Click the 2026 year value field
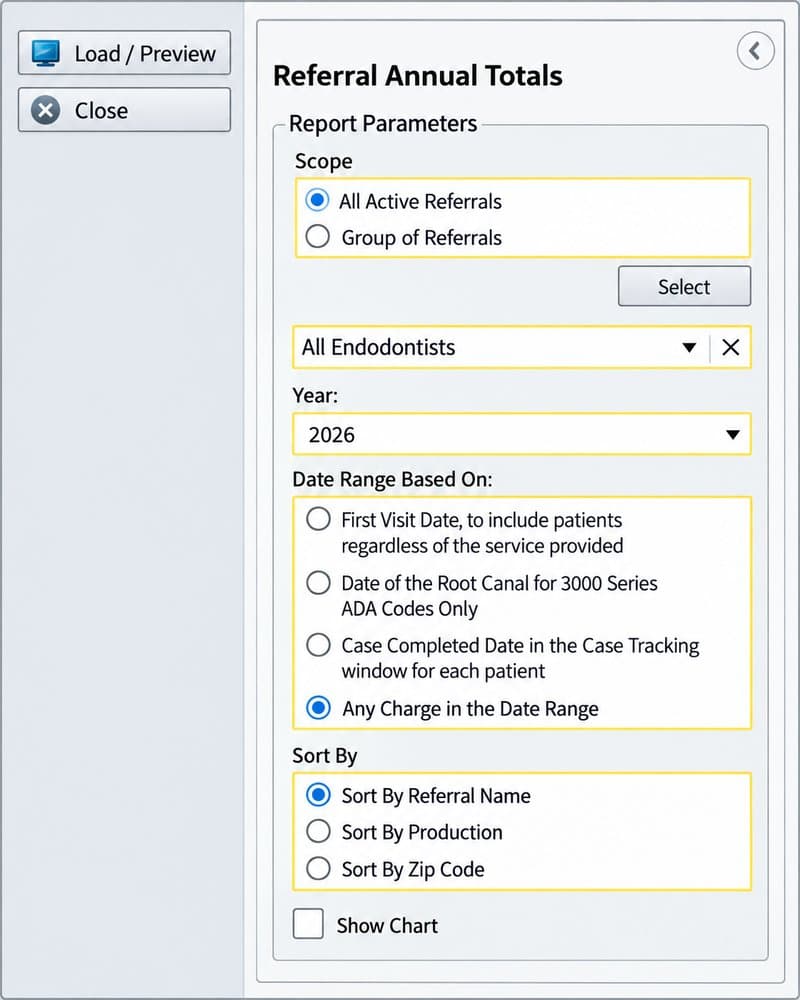 tap(522, 434)
